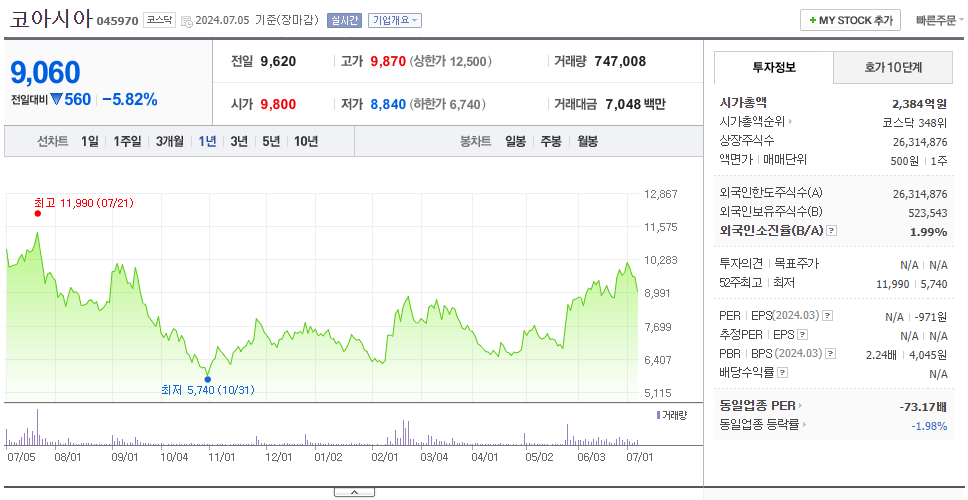
Task: Click the 고가 value 9,870
Action: point(388,62)
